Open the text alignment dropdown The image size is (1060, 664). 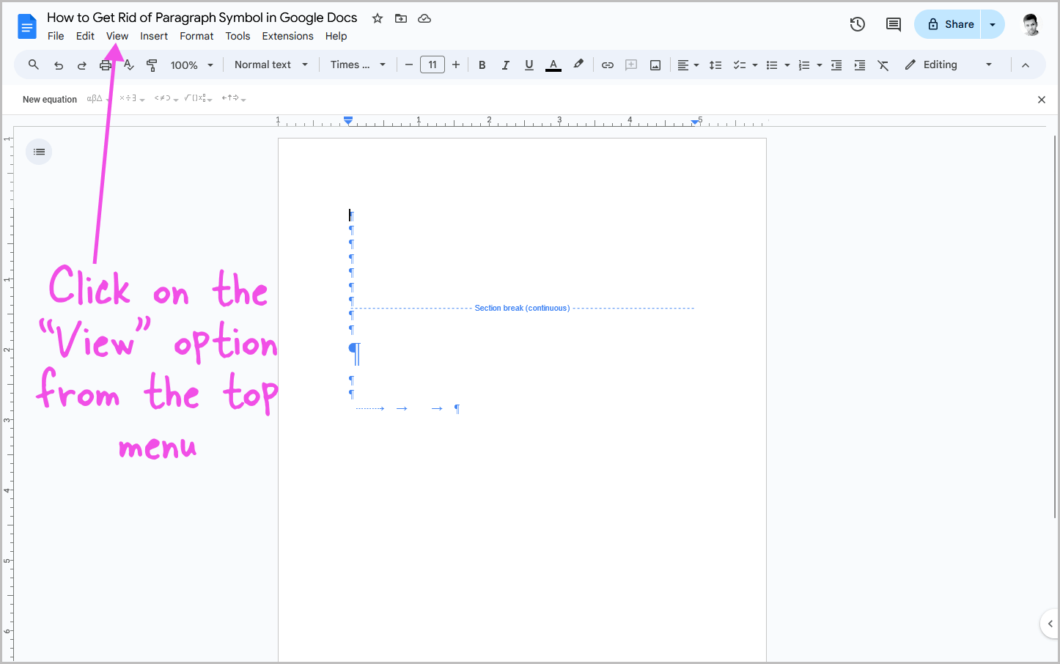point(688,65)
